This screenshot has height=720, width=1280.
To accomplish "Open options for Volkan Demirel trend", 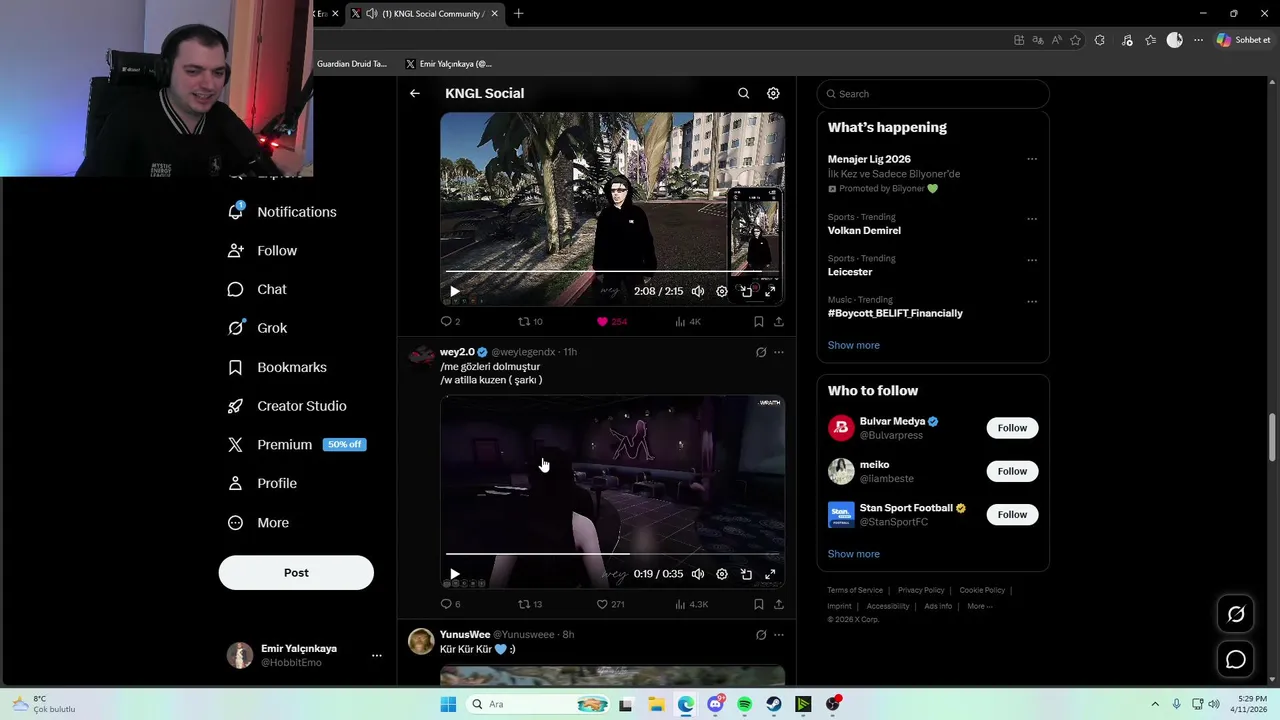I will tap(1032, 219).
